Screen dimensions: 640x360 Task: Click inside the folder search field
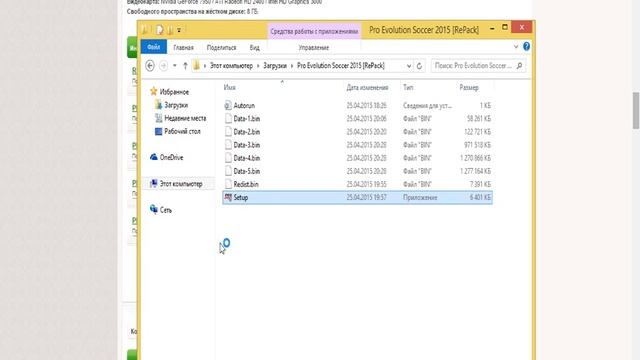(473, 66)
